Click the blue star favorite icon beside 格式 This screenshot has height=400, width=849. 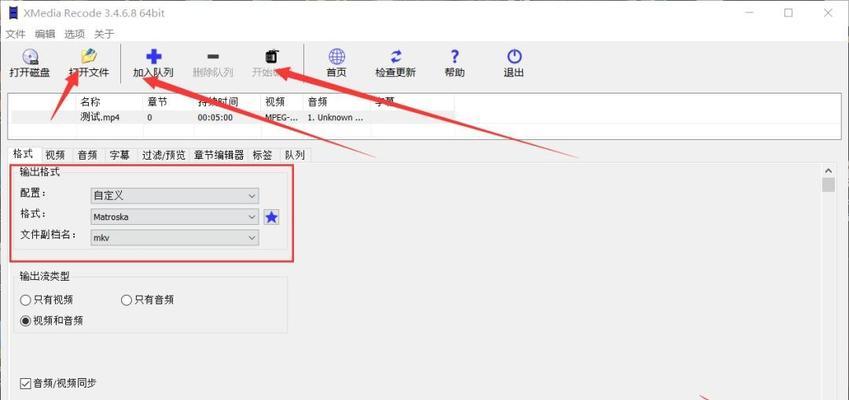[271, 217]
